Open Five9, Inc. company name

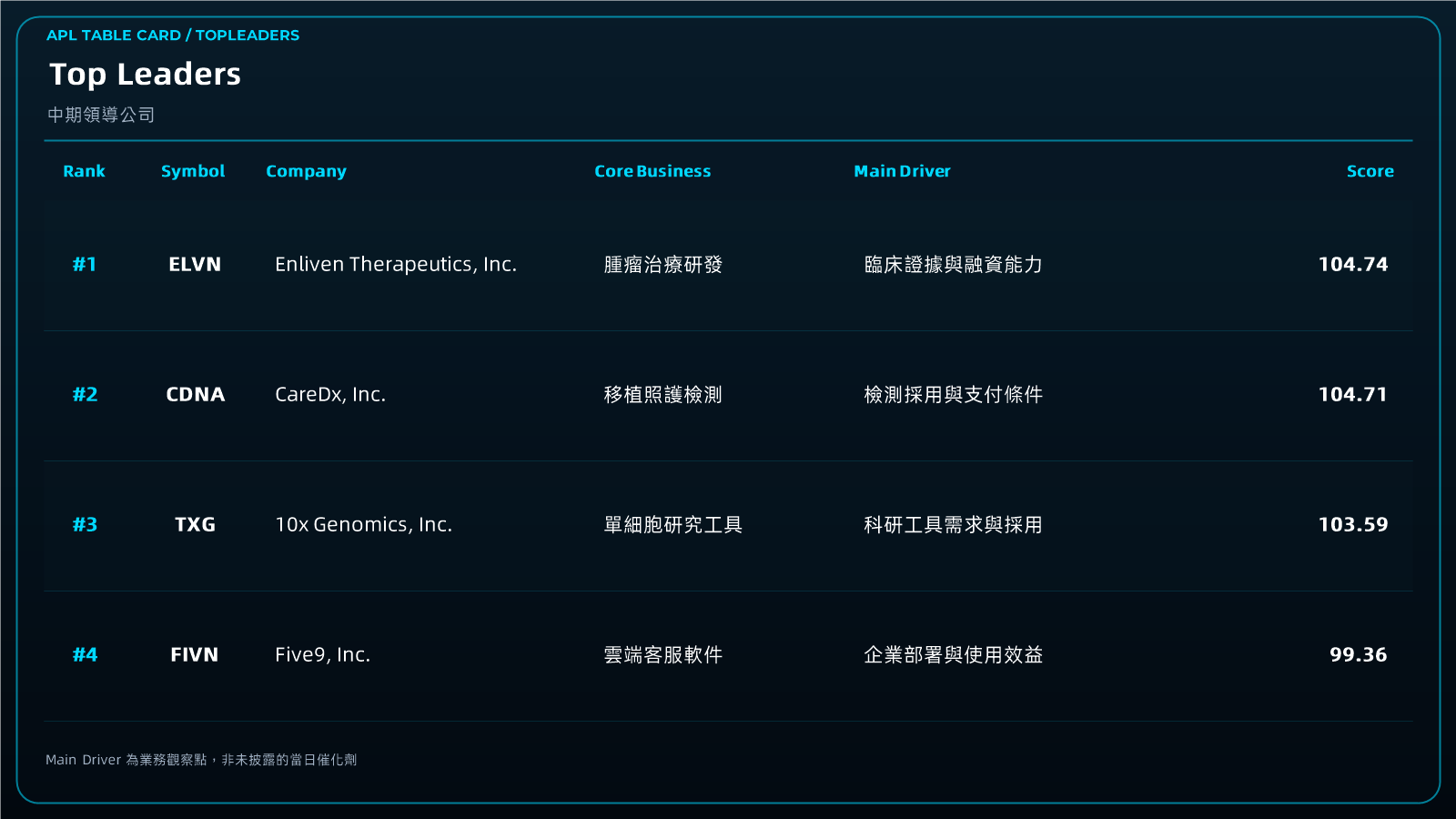click(x=322, y=654)
